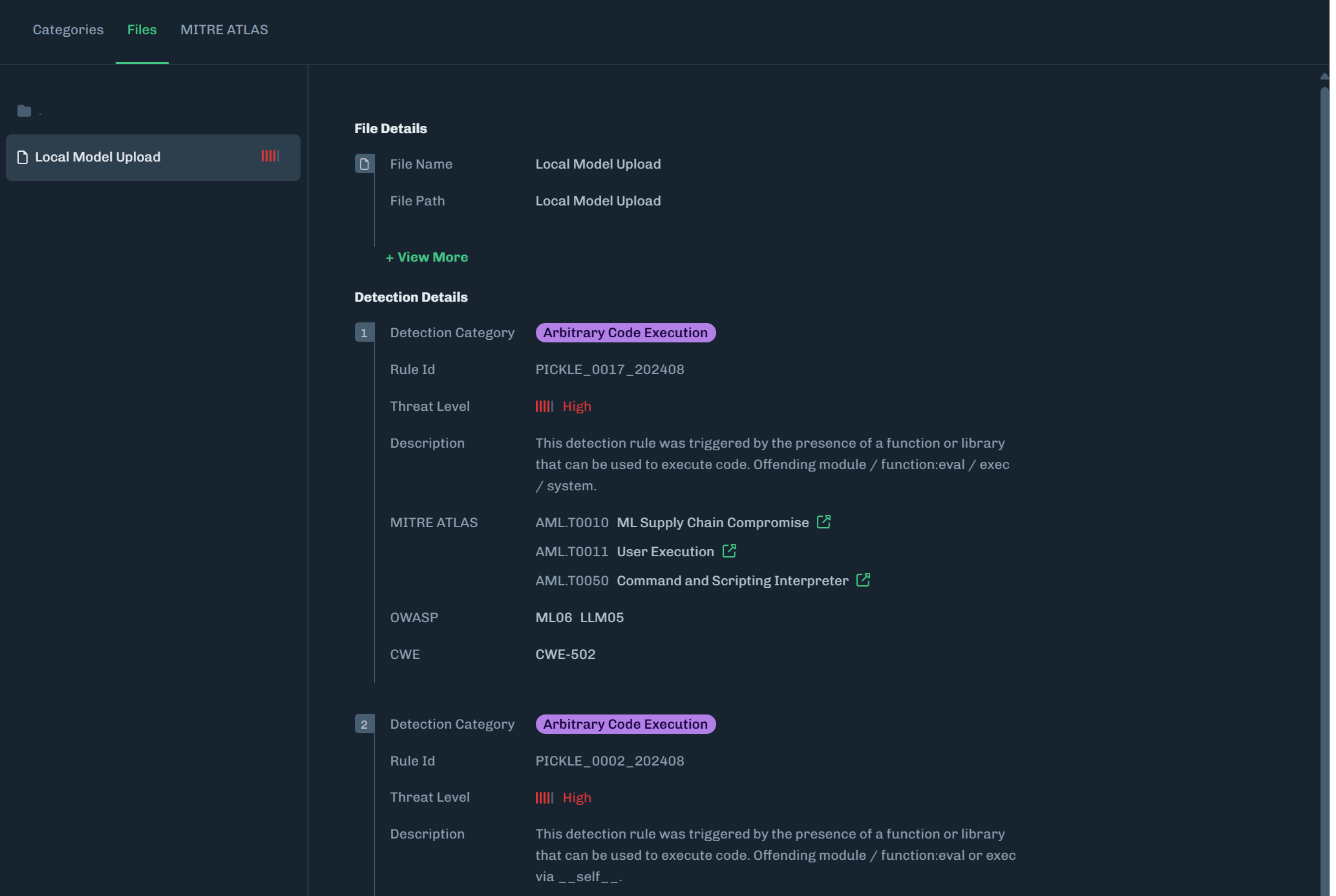Click the scrollbar up arrow

pos(1324,76)
